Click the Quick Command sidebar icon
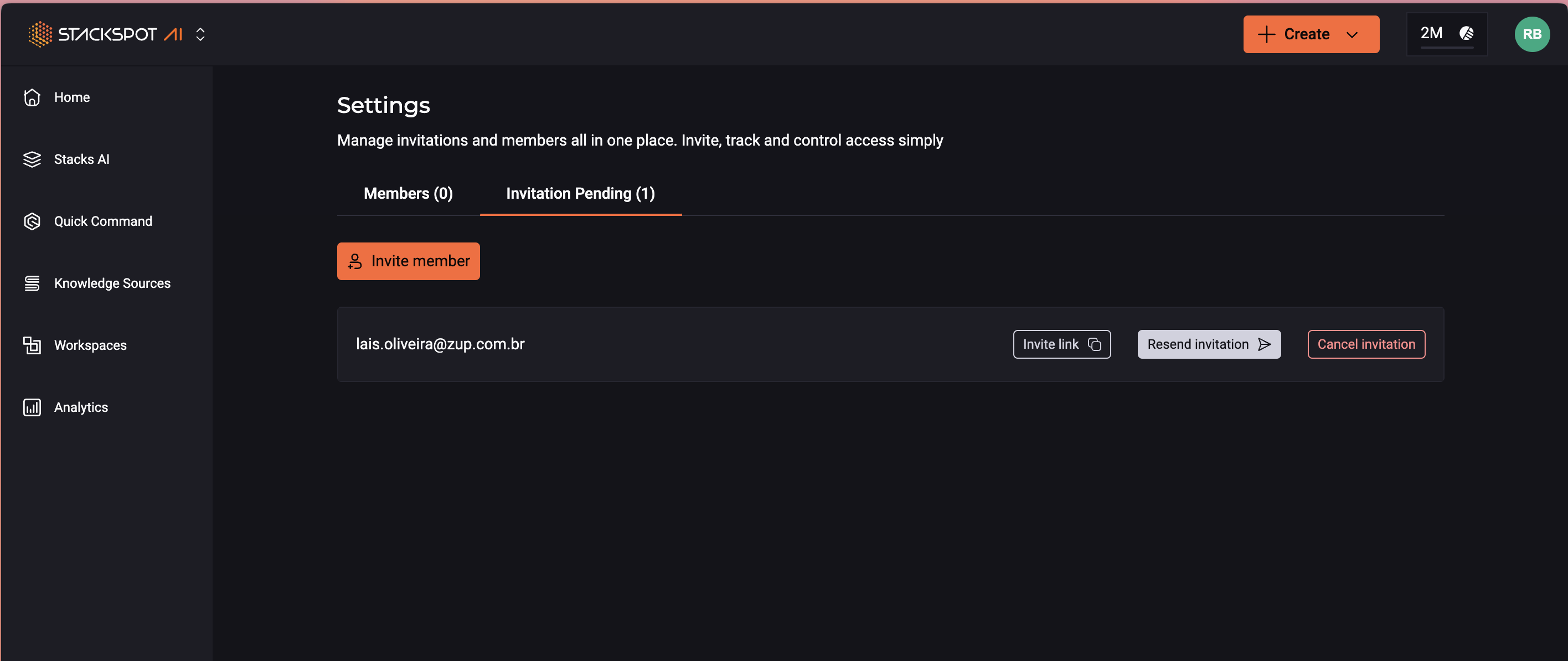Image resolution: width=1568 pixels, height=661 pixels. click(32, 221)
